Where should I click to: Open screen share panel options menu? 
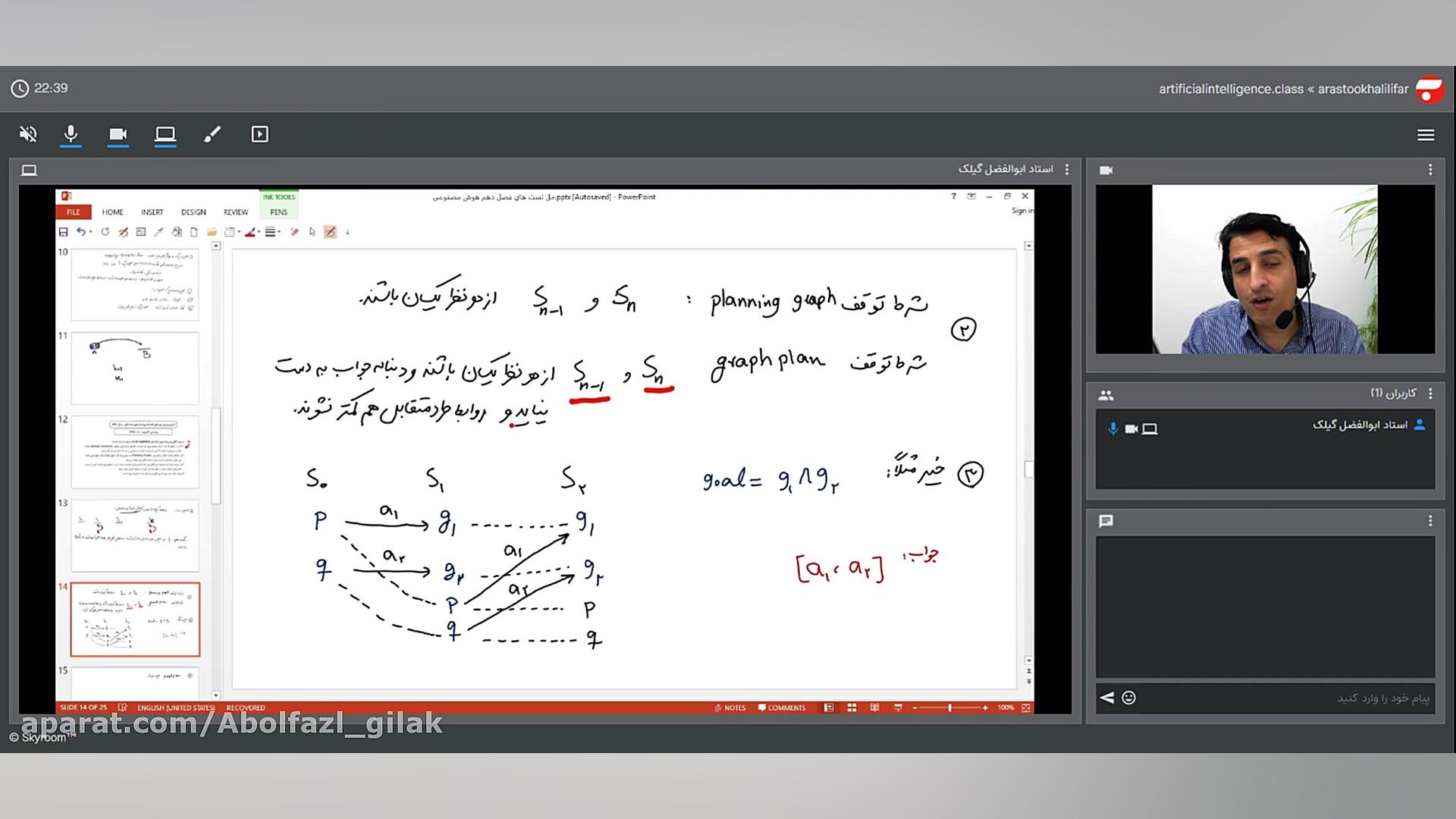tap(1067, 170)
